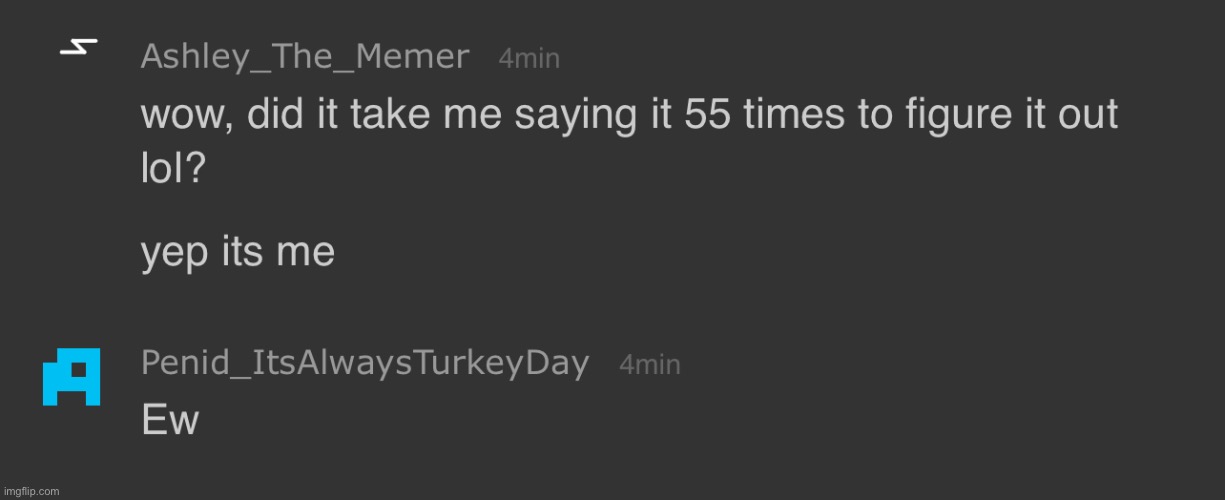Image resolution: width=1225 pixels, height=500 pixels.
Task: Open Penid's blue pixel avatar icon
Action: (x=71, y=377)
